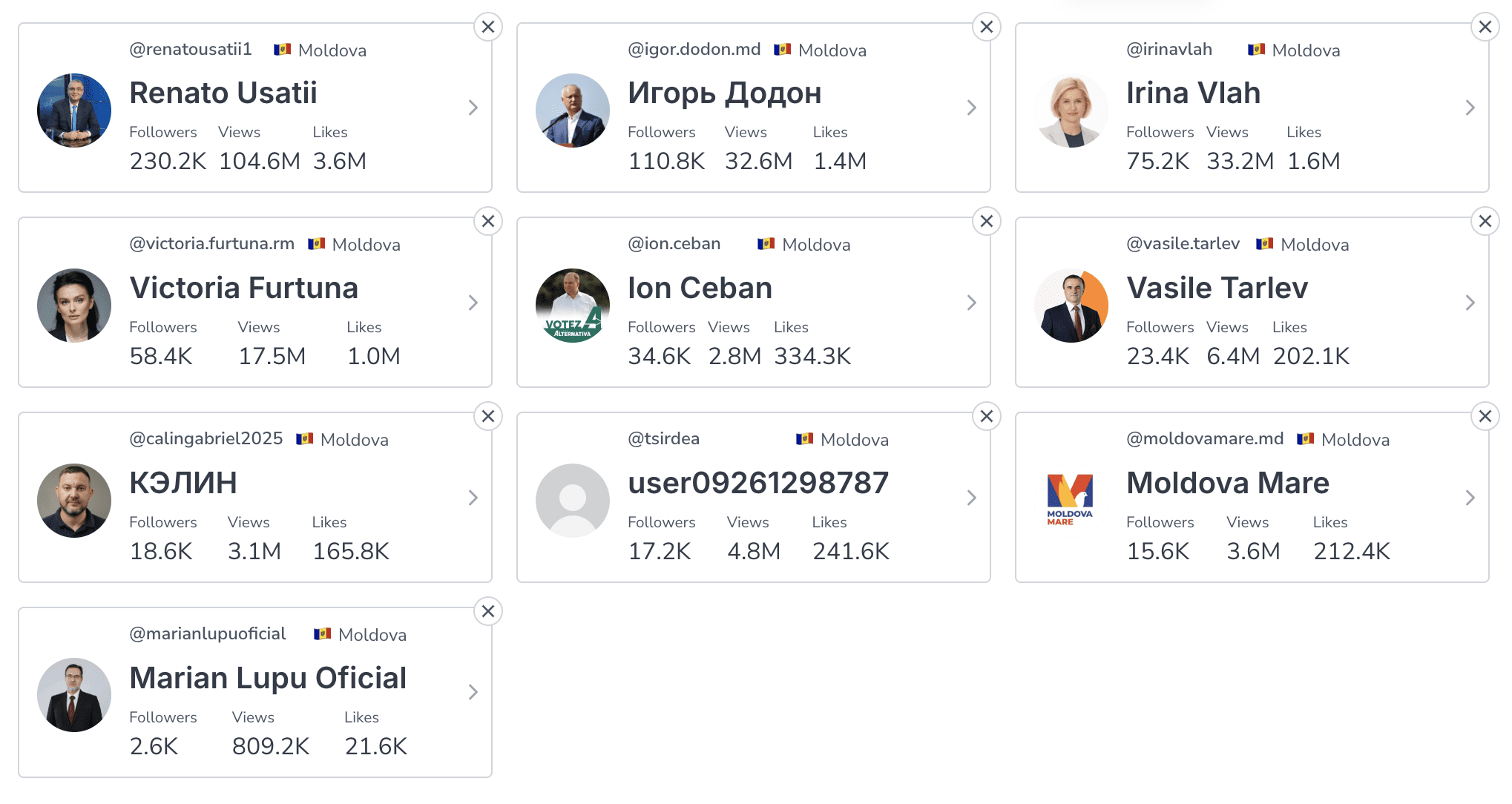1512x804 pixels.
Task: Click the Moldova Mare logo avatar
Action: coord(1071,500)
